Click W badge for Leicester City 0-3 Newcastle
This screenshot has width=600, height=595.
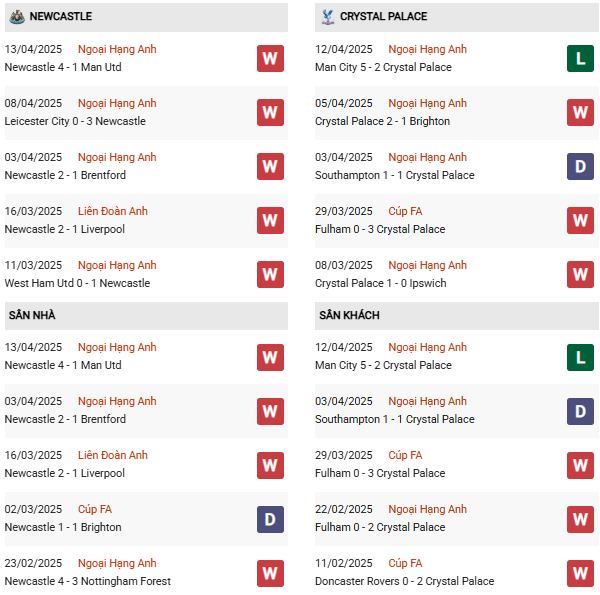click(x=270, y=112)
